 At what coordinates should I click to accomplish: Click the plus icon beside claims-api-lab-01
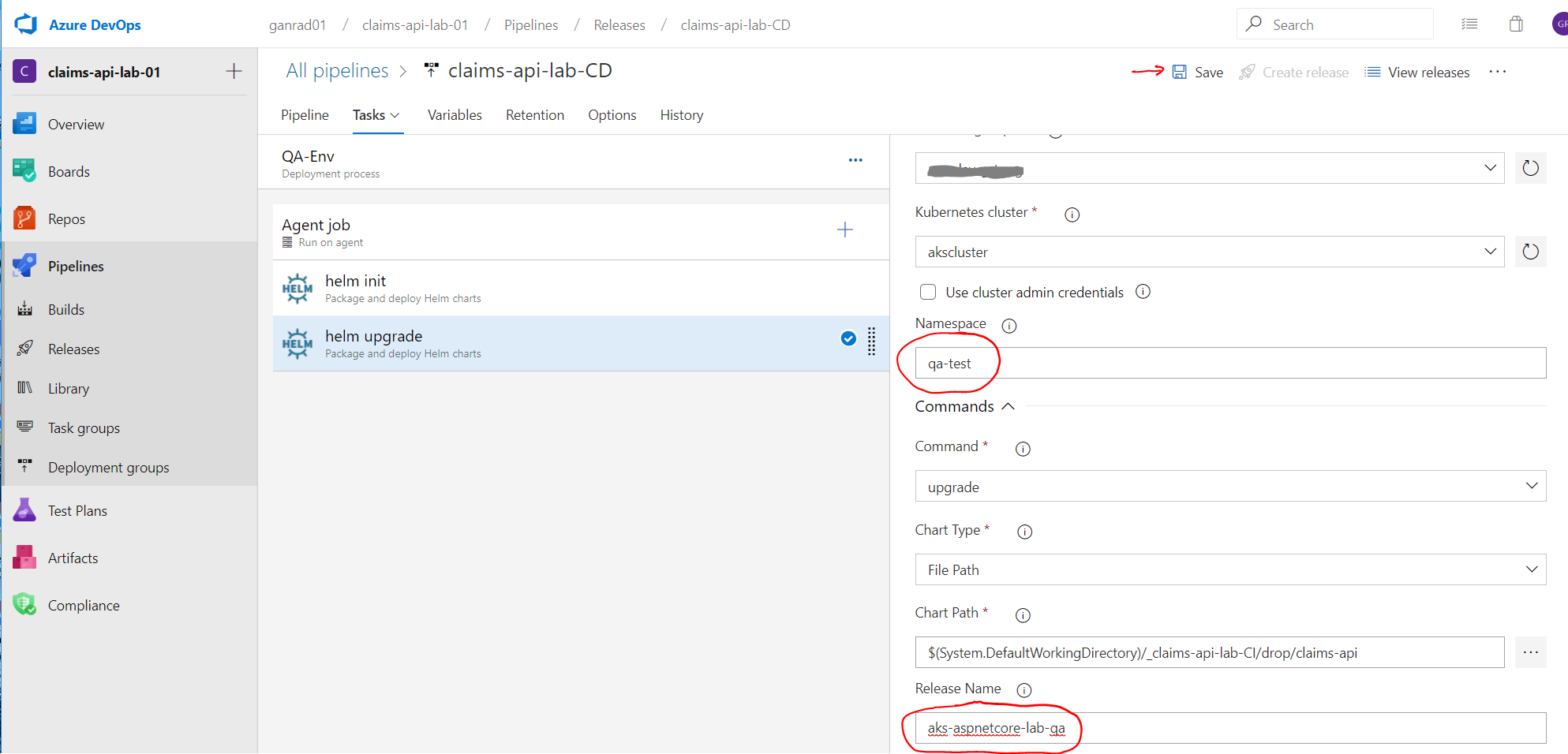pos(234,71)
